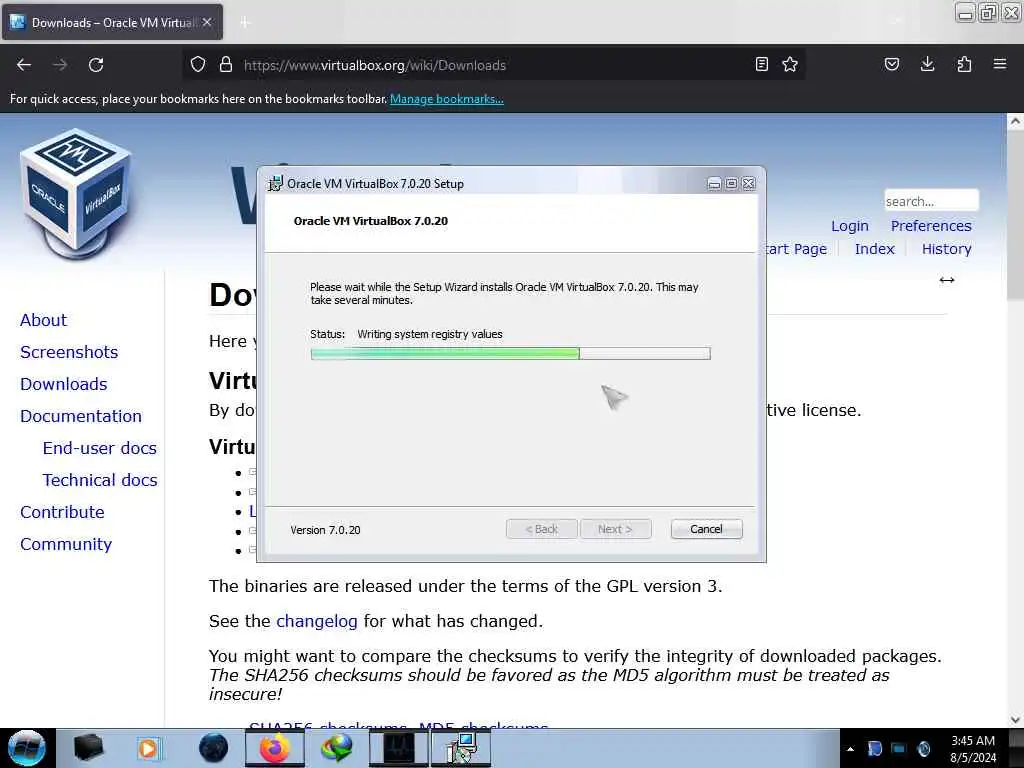Select the Downloads – Oracle VM VirtualBox tab
The width and height of the screenshot is (1024, 768).
[112, 22]
